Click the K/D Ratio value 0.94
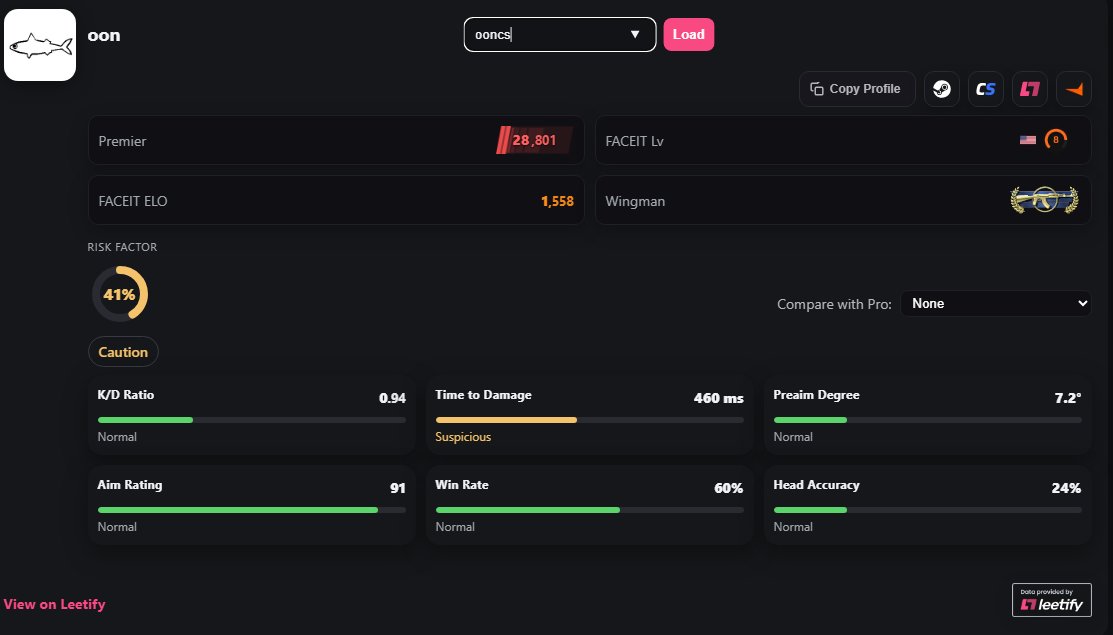The height and width of the screenshot is (635, 1113). [x=393, y=398]
